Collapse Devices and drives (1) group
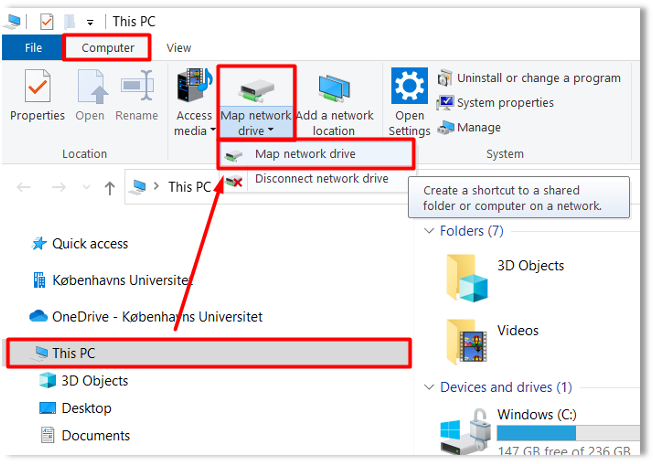This screenshot has width=654, height=464. pos(429,387)
